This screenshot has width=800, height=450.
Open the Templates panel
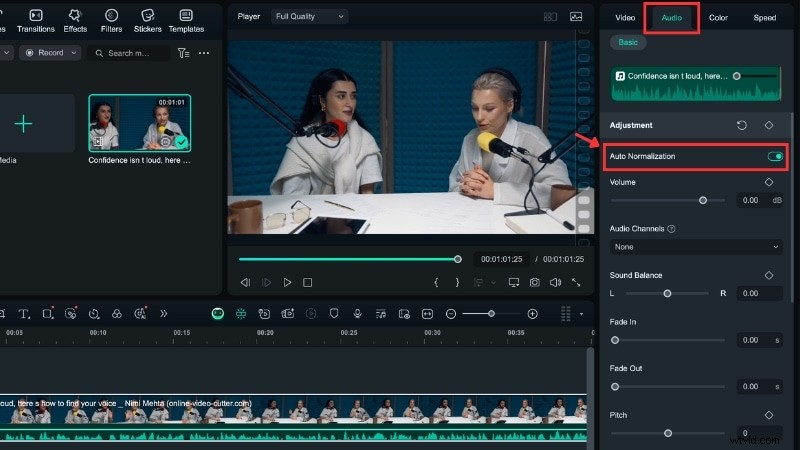186,21
